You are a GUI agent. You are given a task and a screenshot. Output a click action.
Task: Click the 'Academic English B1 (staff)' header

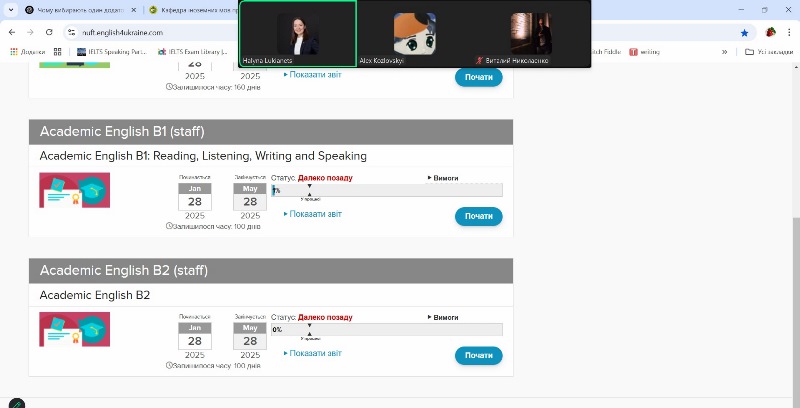(x=271, y=132)
